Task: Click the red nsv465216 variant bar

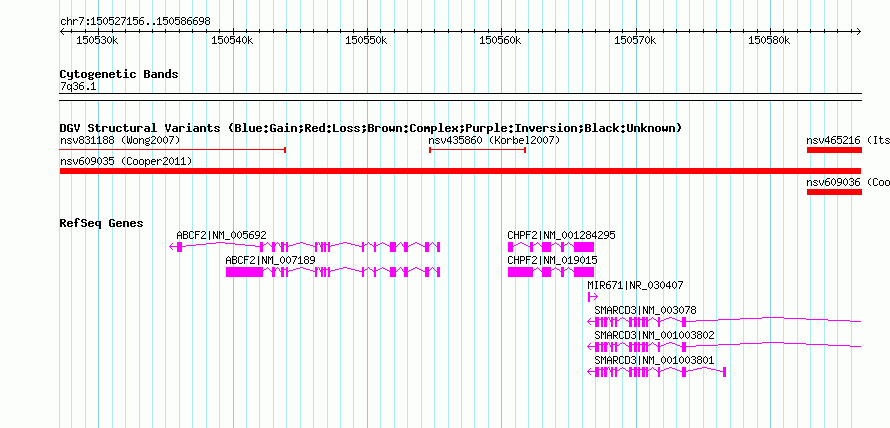Action: coord(834,150)
